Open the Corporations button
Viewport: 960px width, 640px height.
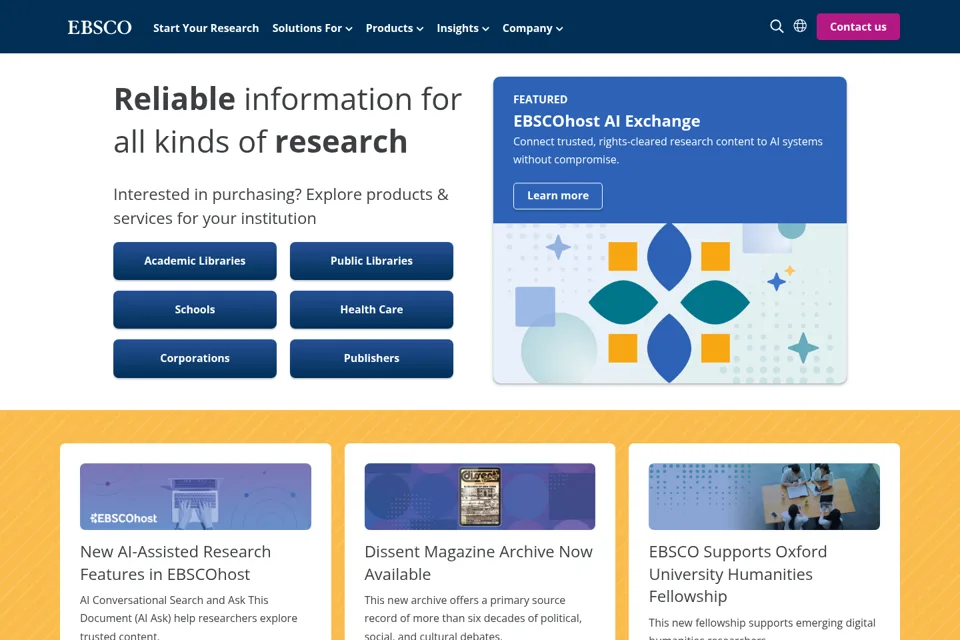coord(195,358)
